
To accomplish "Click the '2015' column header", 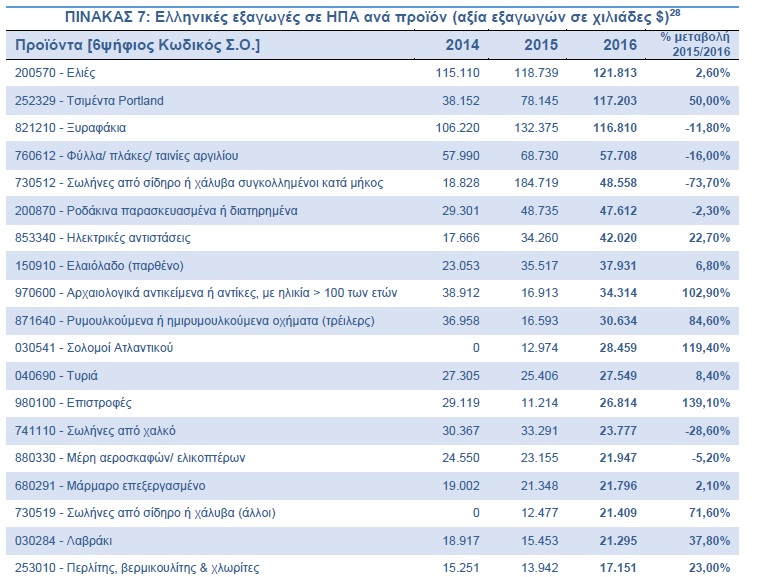I will pyautogui.click(x=541, y=45).
